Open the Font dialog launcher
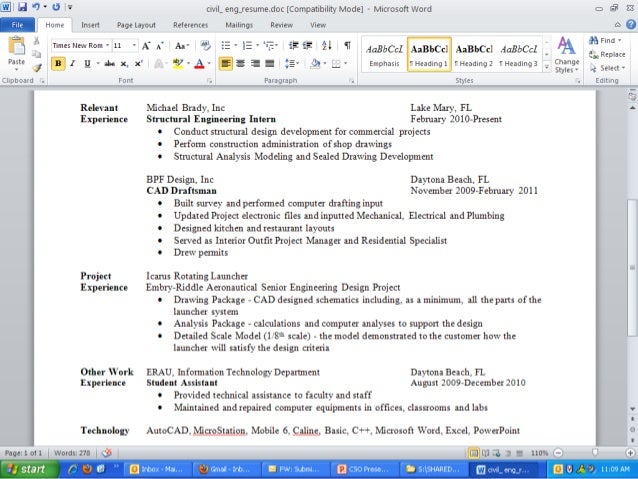 [210, 81]
